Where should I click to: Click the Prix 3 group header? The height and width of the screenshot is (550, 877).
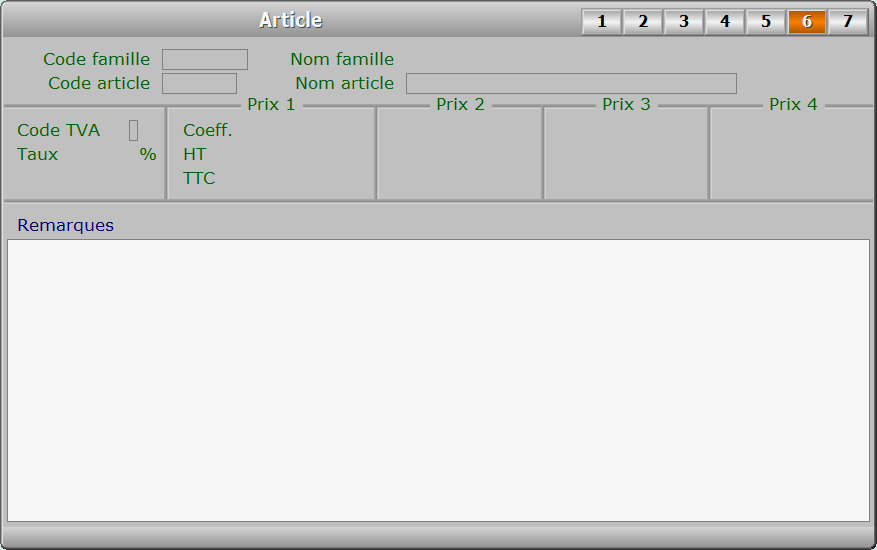pyautogui.click(x=626, y=105)
